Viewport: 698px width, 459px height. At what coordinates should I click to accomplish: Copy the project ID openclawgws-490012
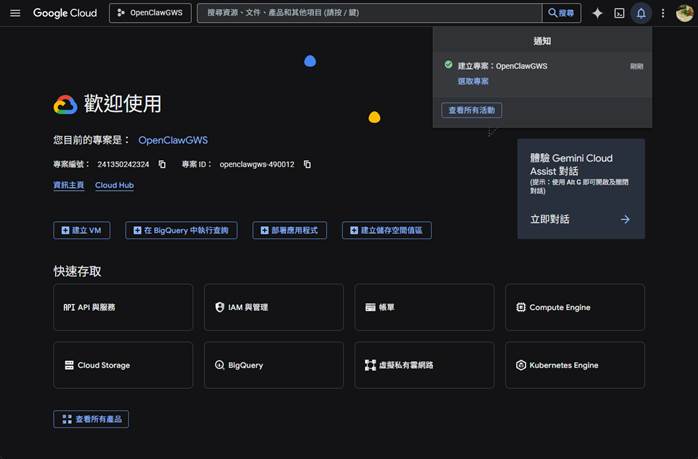point(307,164)
